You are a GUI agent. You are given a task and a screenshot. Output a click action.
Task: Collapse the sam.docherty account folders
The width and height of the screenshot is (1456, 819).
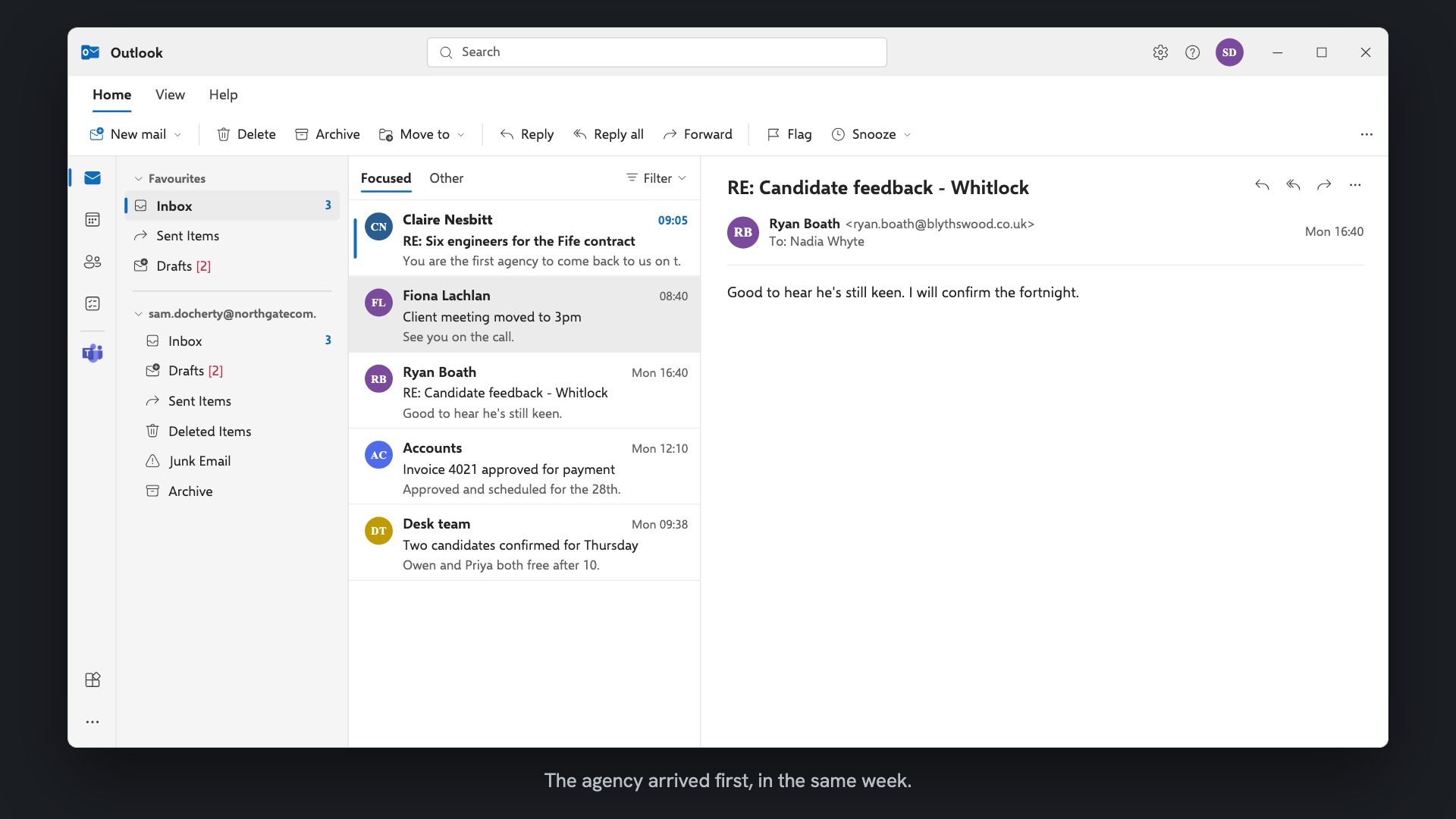coord(138,314)
